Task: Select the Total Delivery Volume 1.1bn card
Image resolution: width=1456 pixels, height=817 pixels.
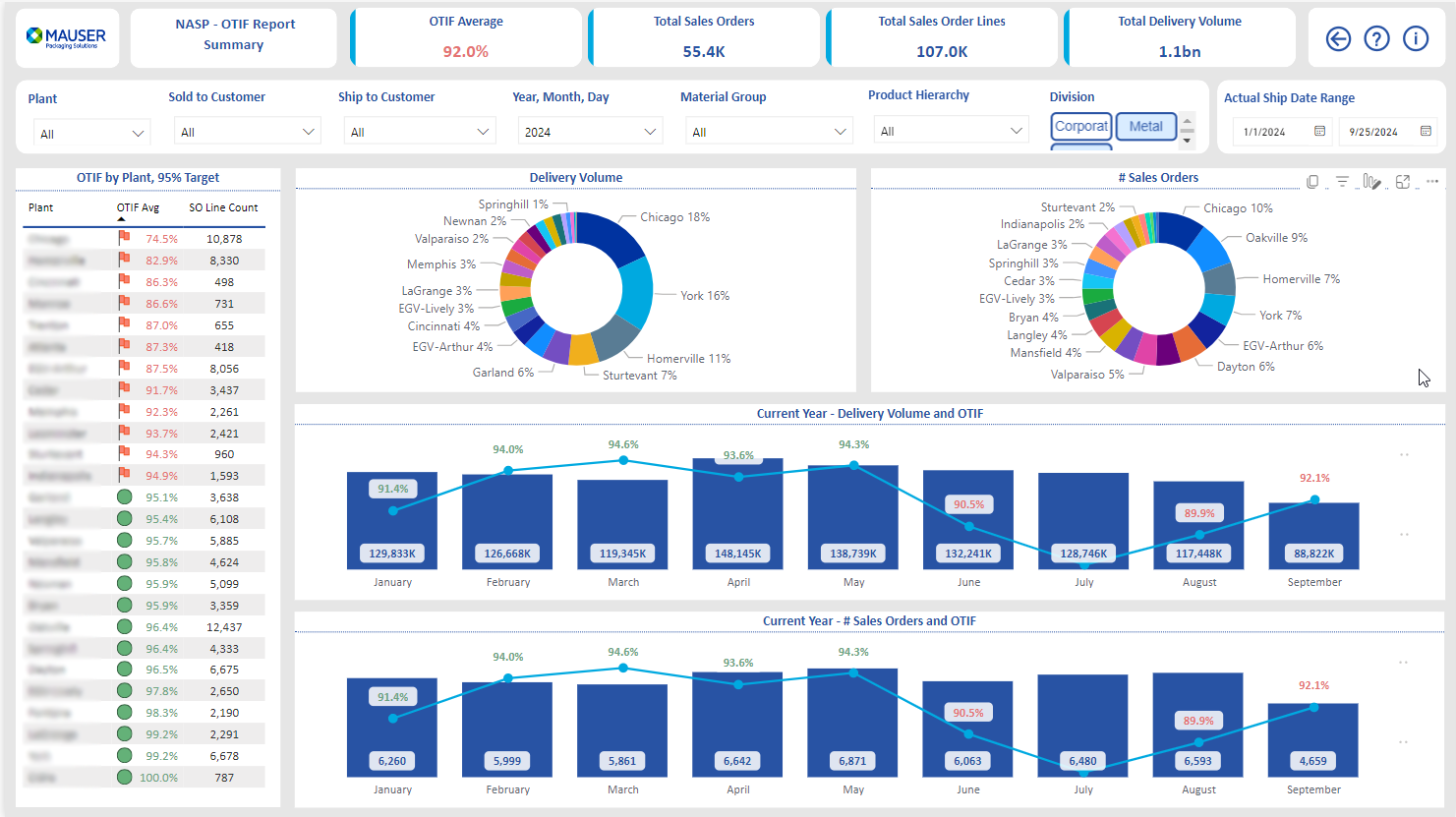Action: point(1180,37)
